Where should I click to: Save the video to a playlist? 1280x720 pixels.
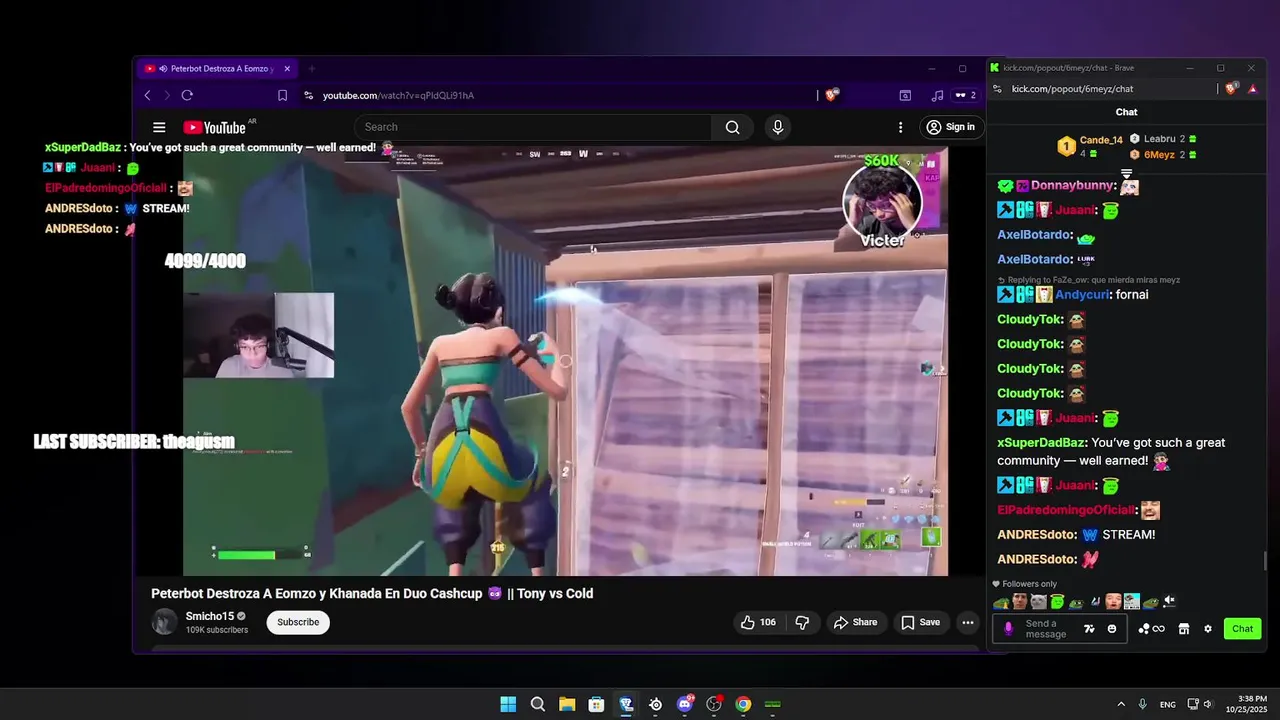(x=920, y=622)
